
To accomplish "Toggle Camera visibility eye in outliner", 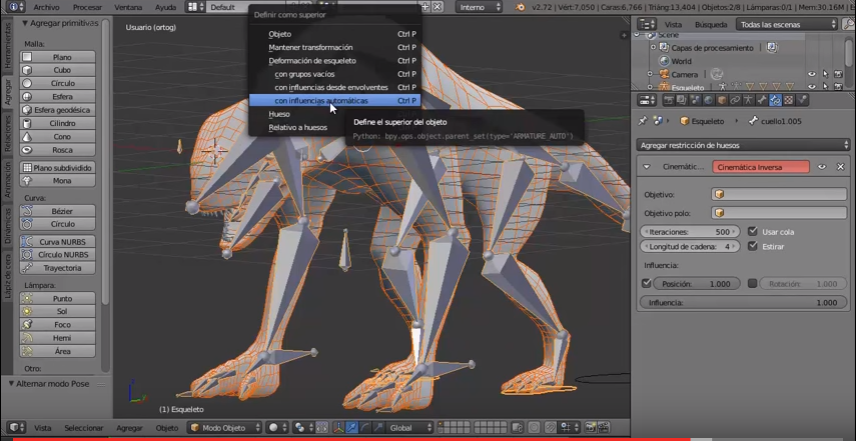I will tap(812, 74).
